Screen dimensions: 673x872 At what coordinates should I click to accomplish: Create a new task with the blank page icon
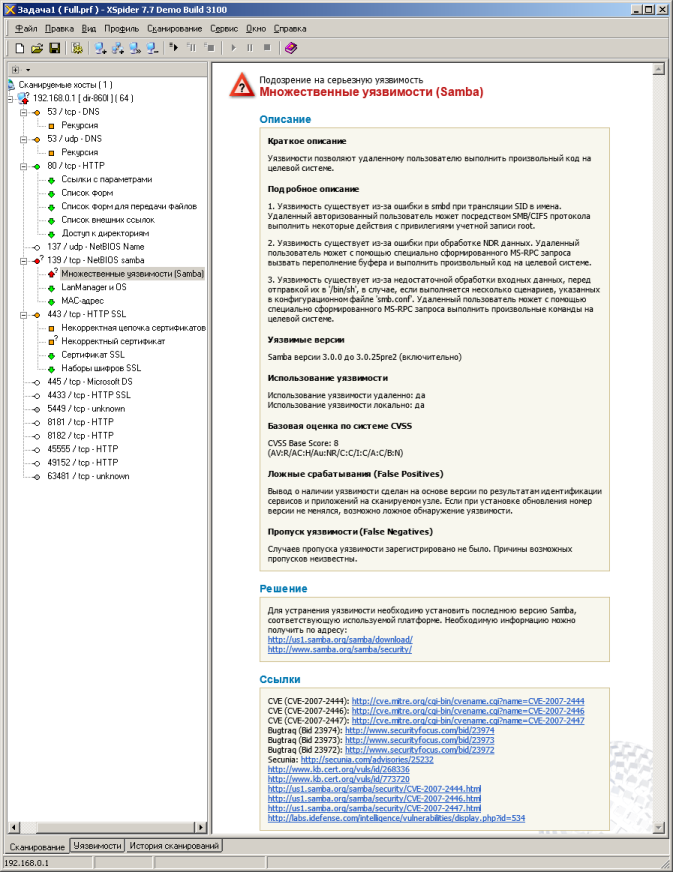19,48
